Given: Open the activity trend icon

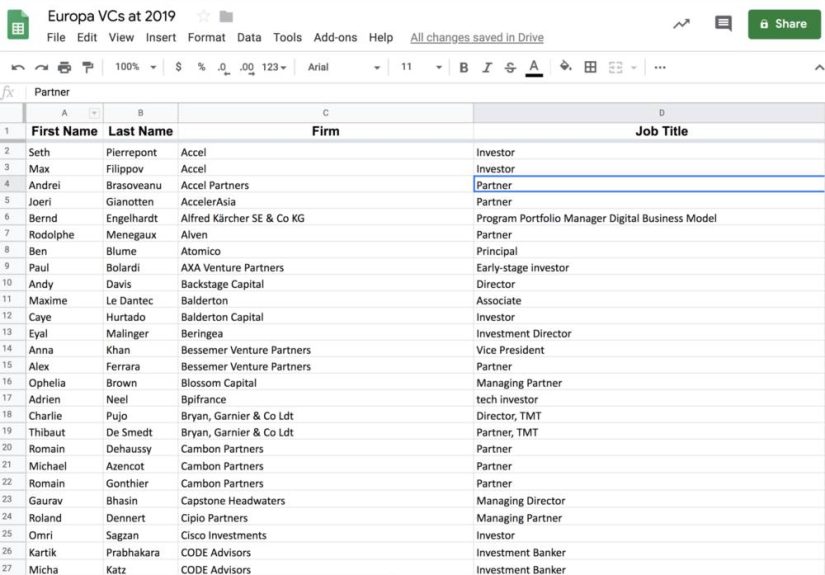Looking at the screenshot, I should pyautogui.click(x=681, y=24).
